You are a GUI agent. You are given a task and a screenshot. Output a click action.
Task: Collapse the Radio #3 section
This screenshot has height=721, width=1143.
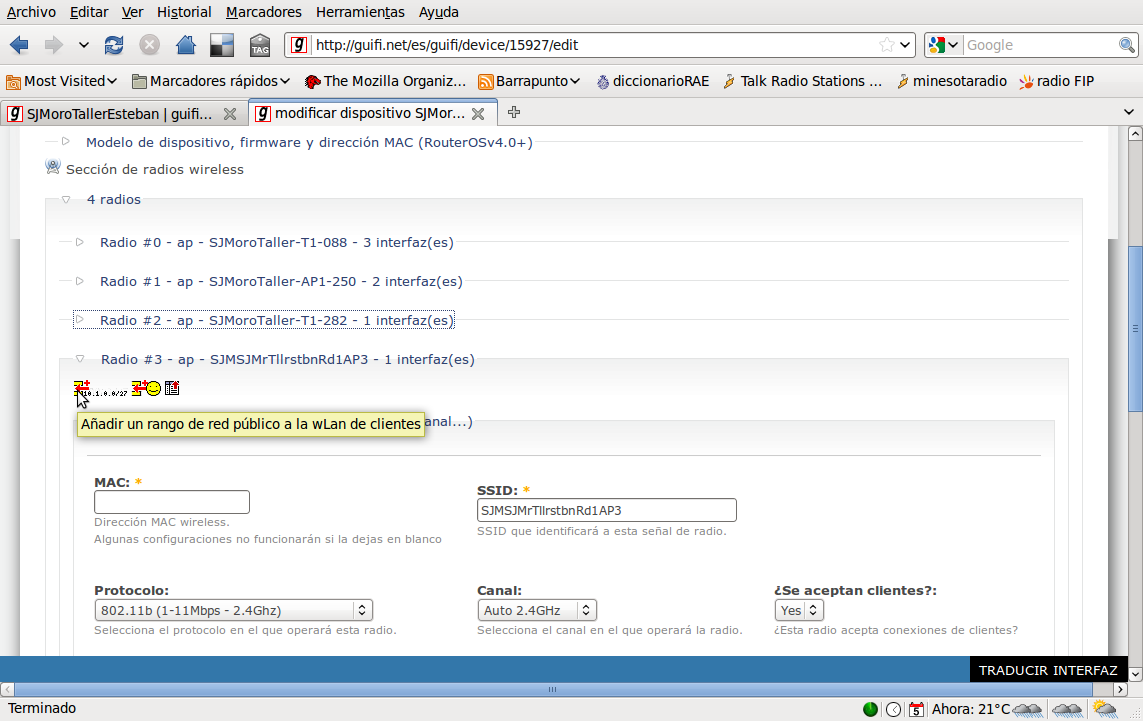point(80,359)
